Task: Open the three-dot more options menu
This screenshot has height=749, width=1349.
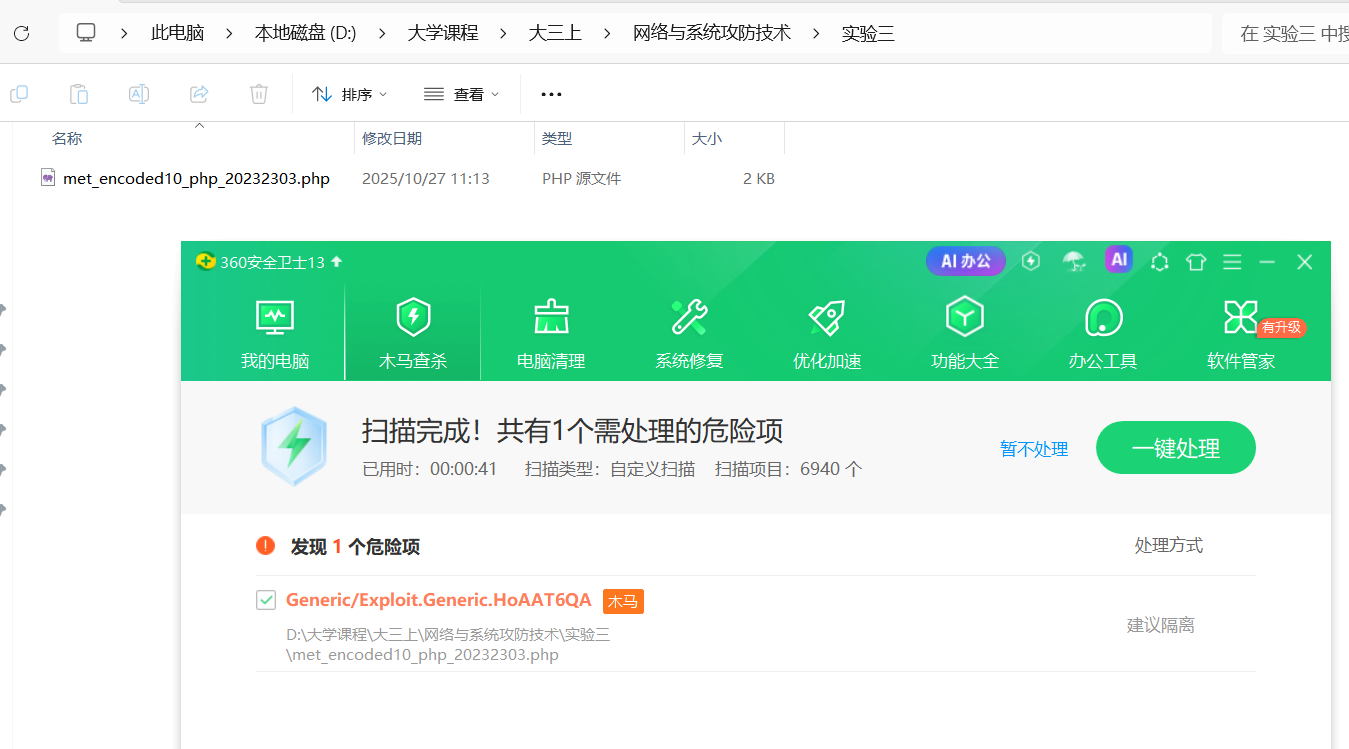Action: coord(551,94)
